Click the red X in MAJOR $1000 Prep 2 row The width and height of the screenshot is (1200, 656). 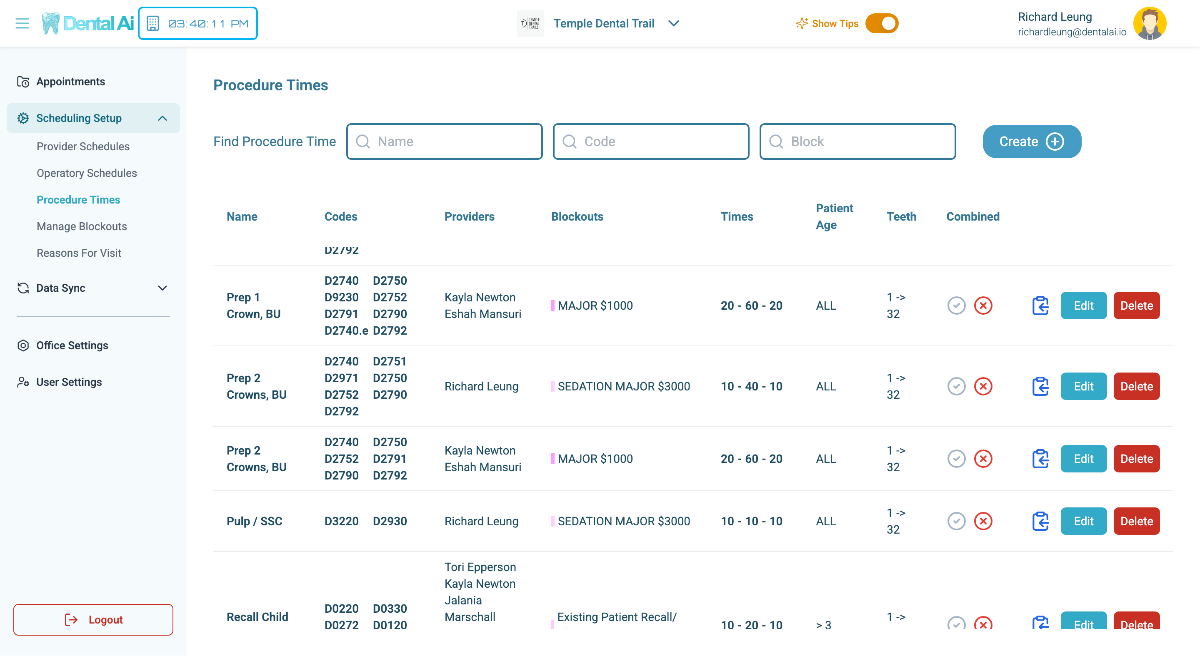pyautogui.click(x=983, y=459)
